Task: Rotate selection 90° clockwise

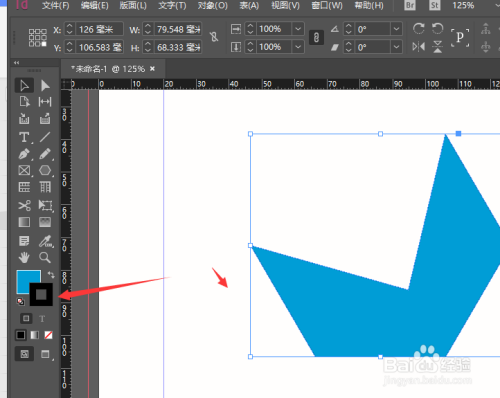Action: (419, 29)
